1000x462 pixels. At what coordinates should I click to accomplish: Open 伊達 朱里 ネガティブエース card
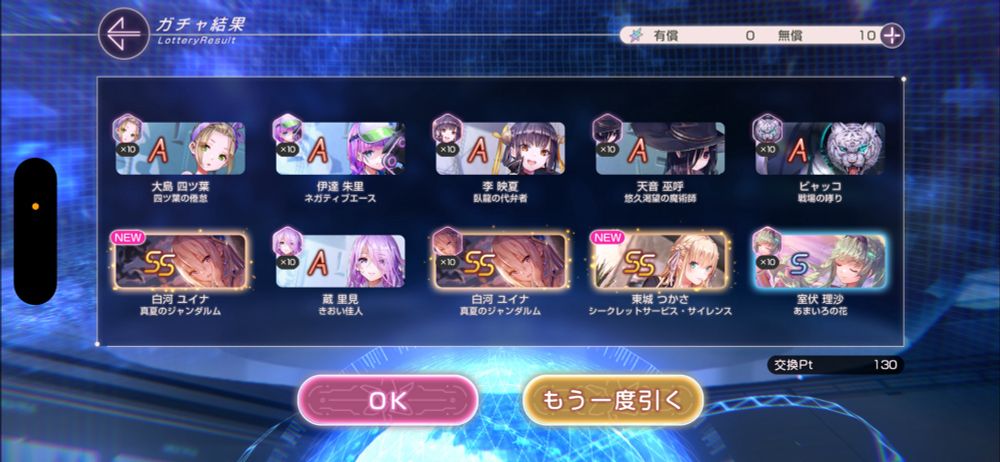tap(340, 149)
